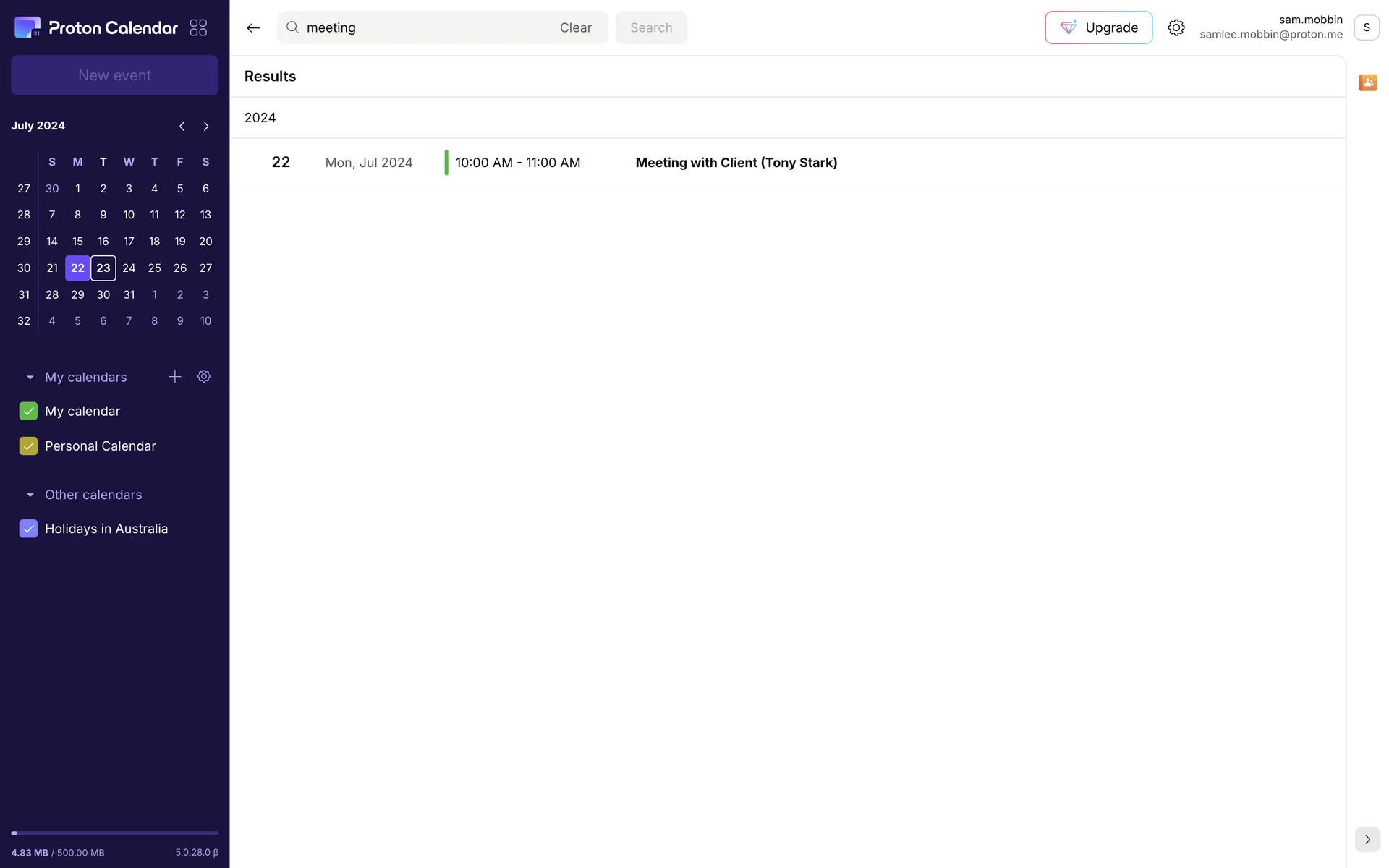Toggle Holidays in Australia checkbox
Image resolution: width=1389 pixels, height=868 pixels.
click(28, 529)
